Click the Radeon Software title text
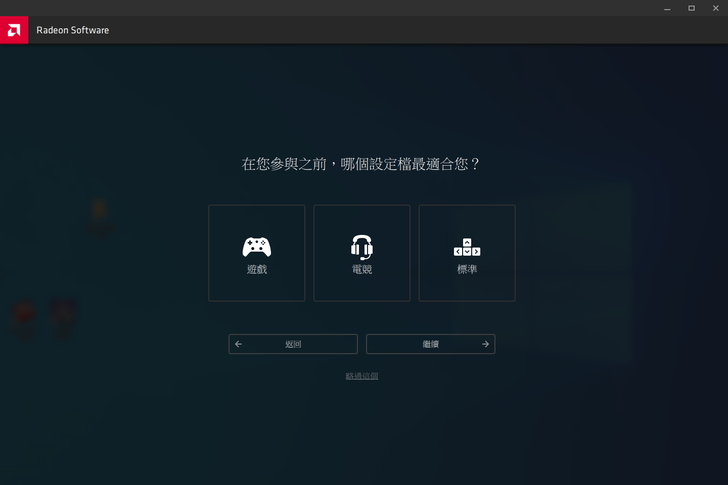The height and width of the screenshot is (485, 728). [x=72, y=30]
